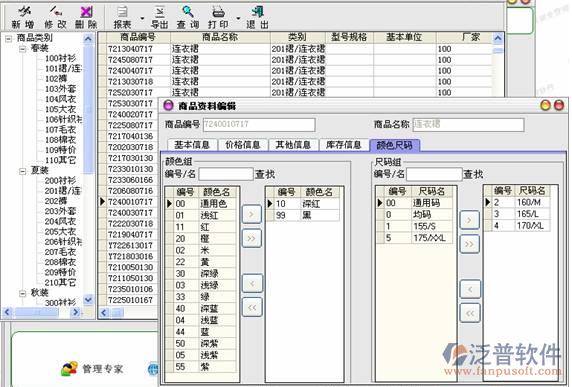Click the add-all '>>' button for colors
The width and height of the screenshot is (572, 387).
252,238
